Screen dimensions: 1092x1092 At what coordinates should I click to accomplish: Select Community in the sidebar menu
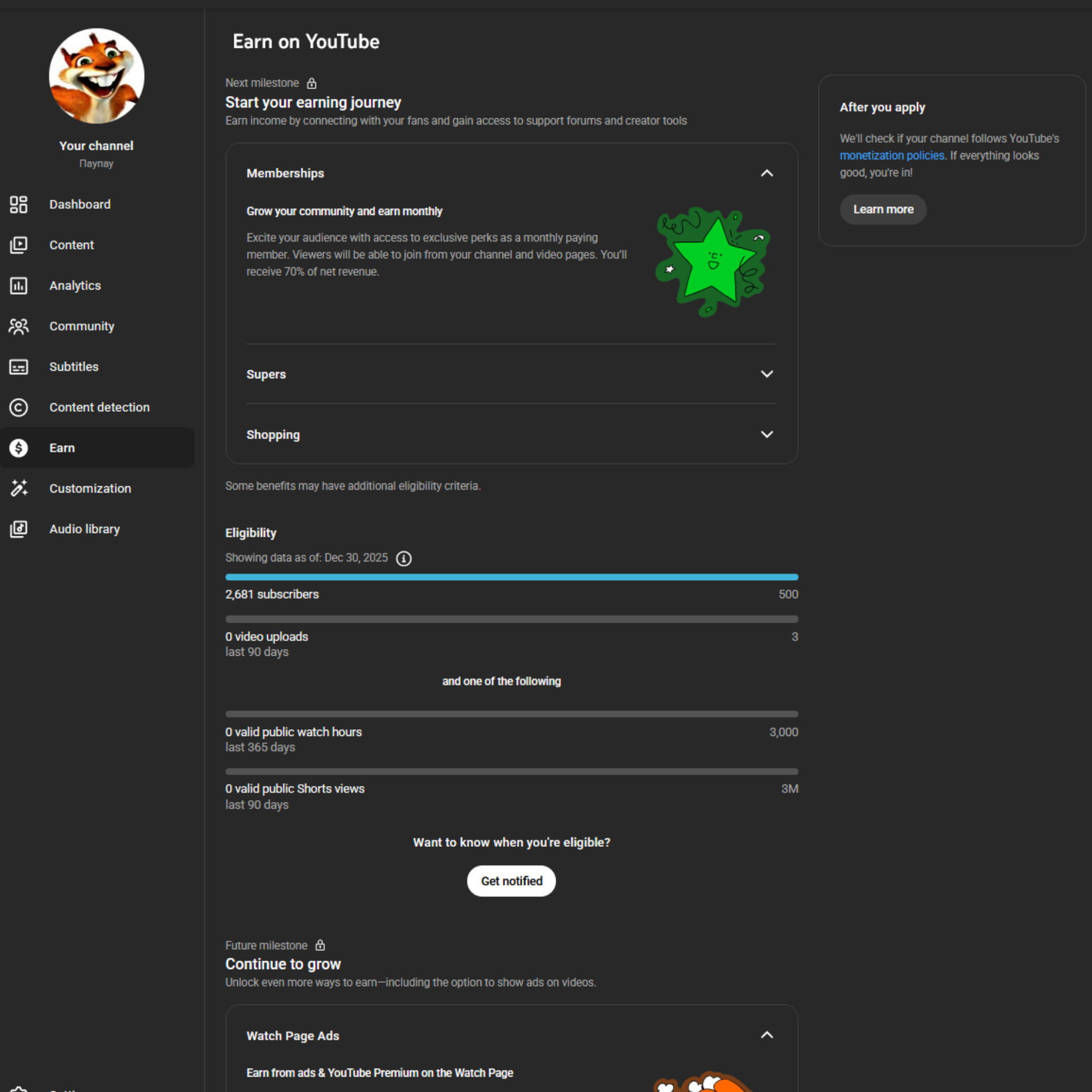pos(82,326)
